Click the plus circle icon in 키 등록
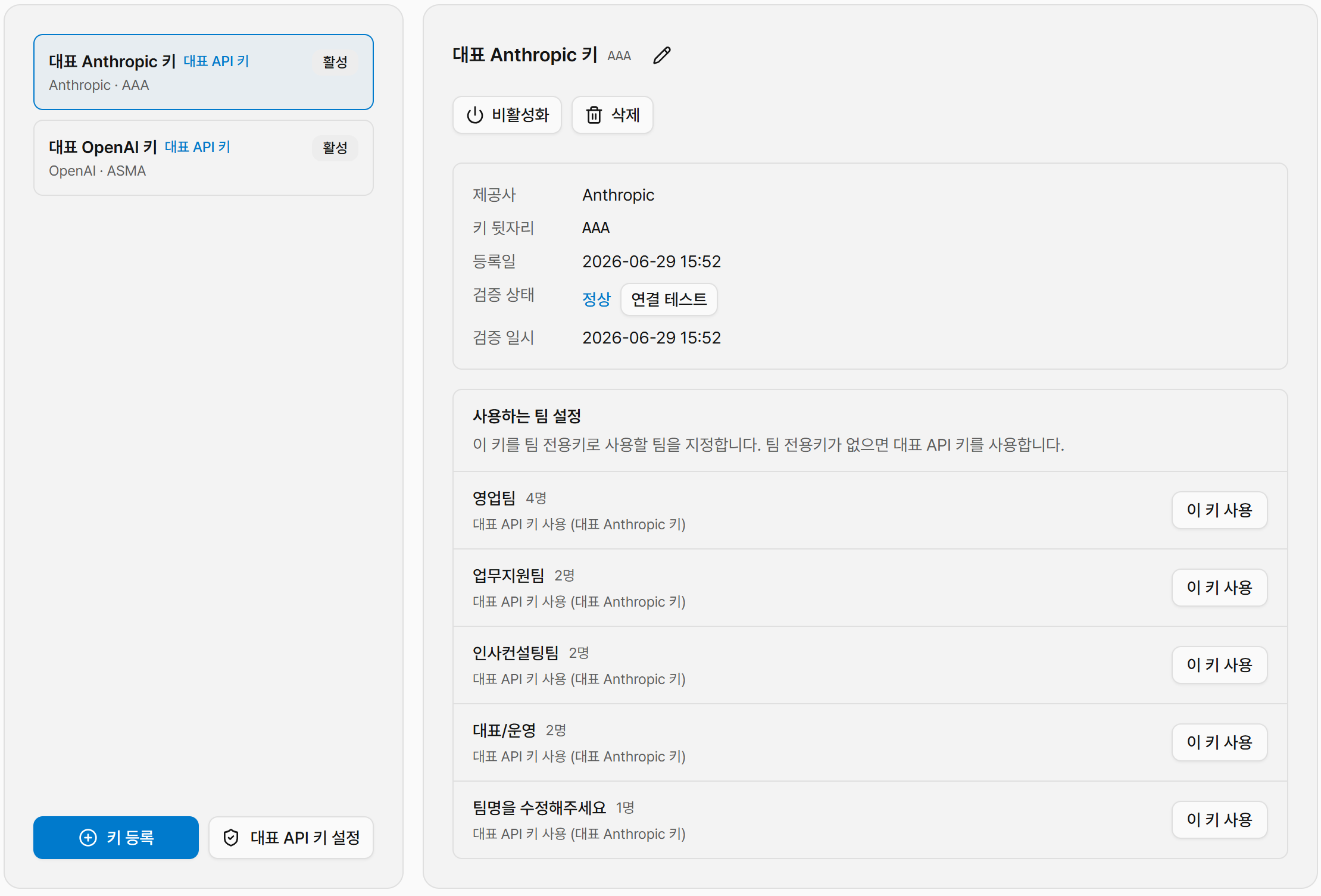This screenshot has width=1321, height=896. coord(88,838)
